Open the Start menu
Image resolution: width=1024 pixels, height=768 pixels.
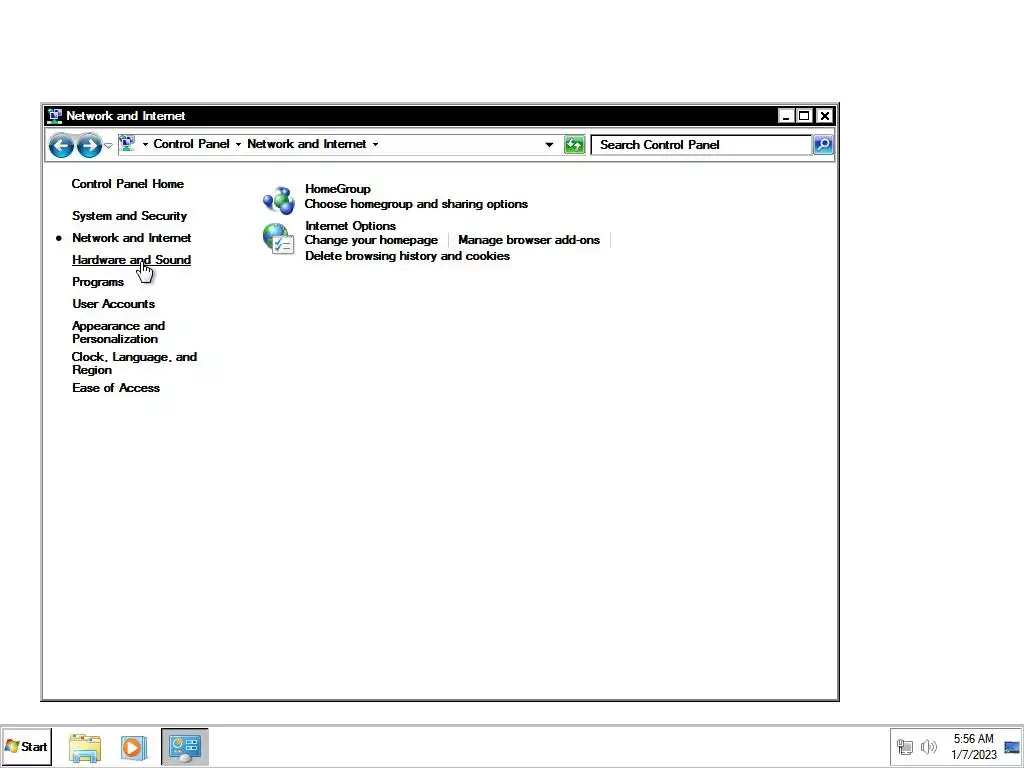point(26,746)
